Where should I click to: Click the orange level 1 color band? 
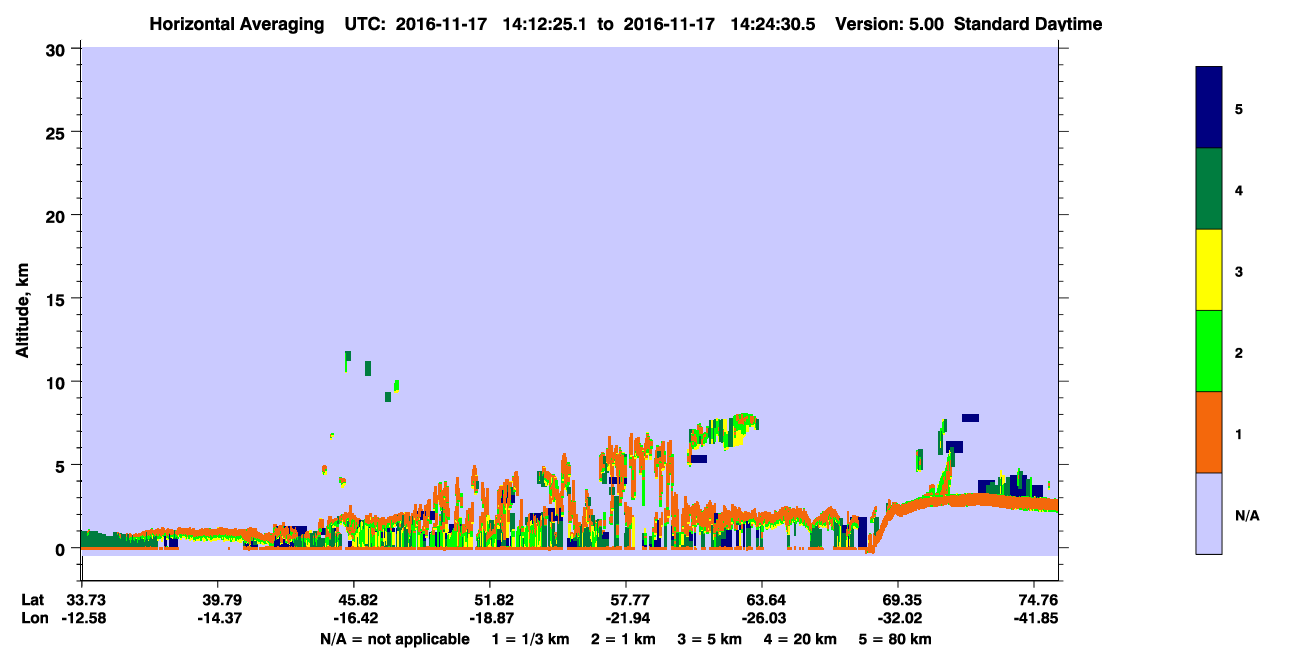click(1209, 432)
